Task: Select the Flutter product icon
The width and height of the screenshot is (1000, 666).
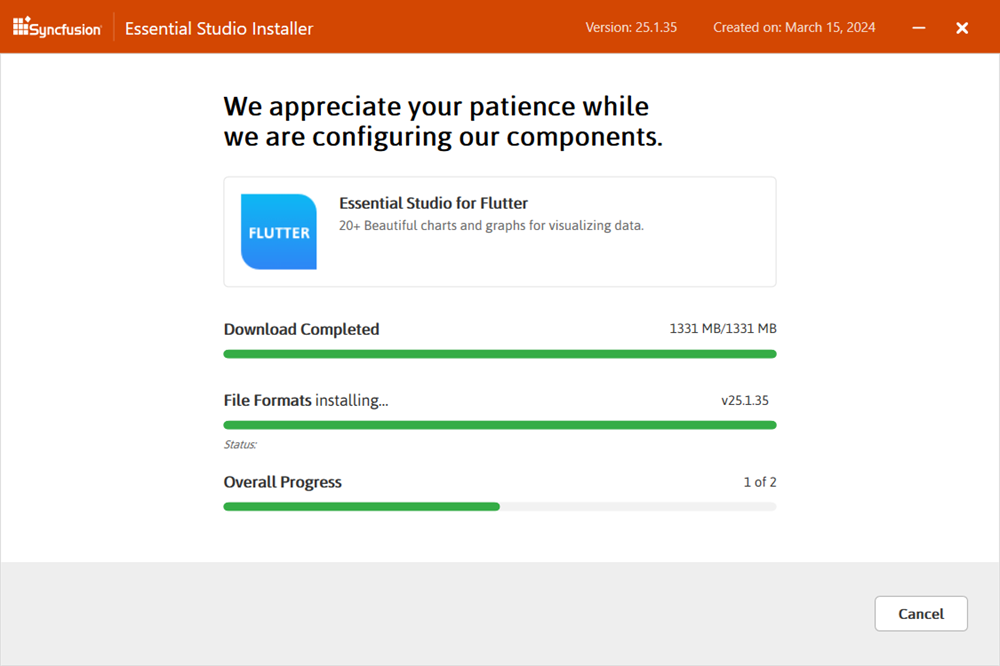Action: (278, 231)
